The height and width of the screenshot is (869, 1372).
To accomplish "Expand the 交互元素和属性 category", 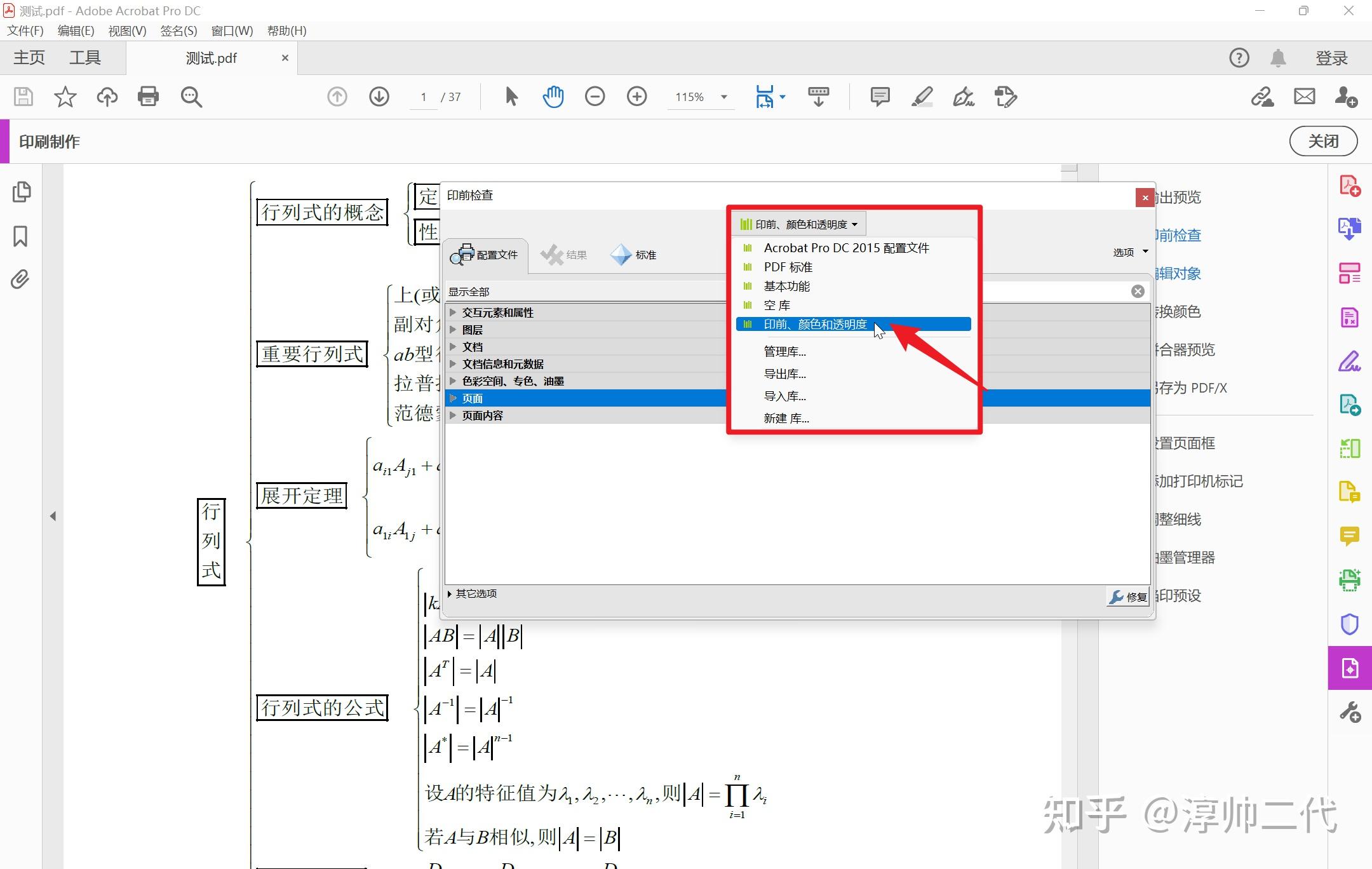I will (452, 313).
